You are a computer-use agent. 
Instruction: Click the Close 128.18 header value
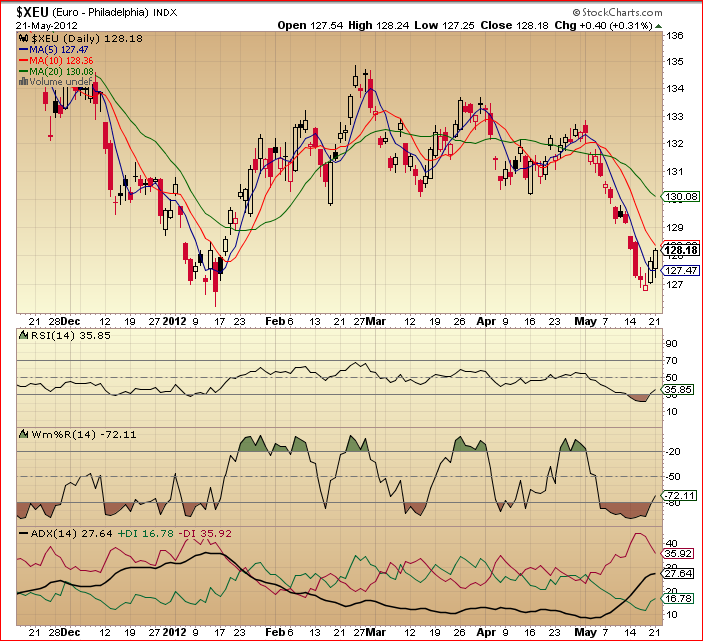pos(514,26)
